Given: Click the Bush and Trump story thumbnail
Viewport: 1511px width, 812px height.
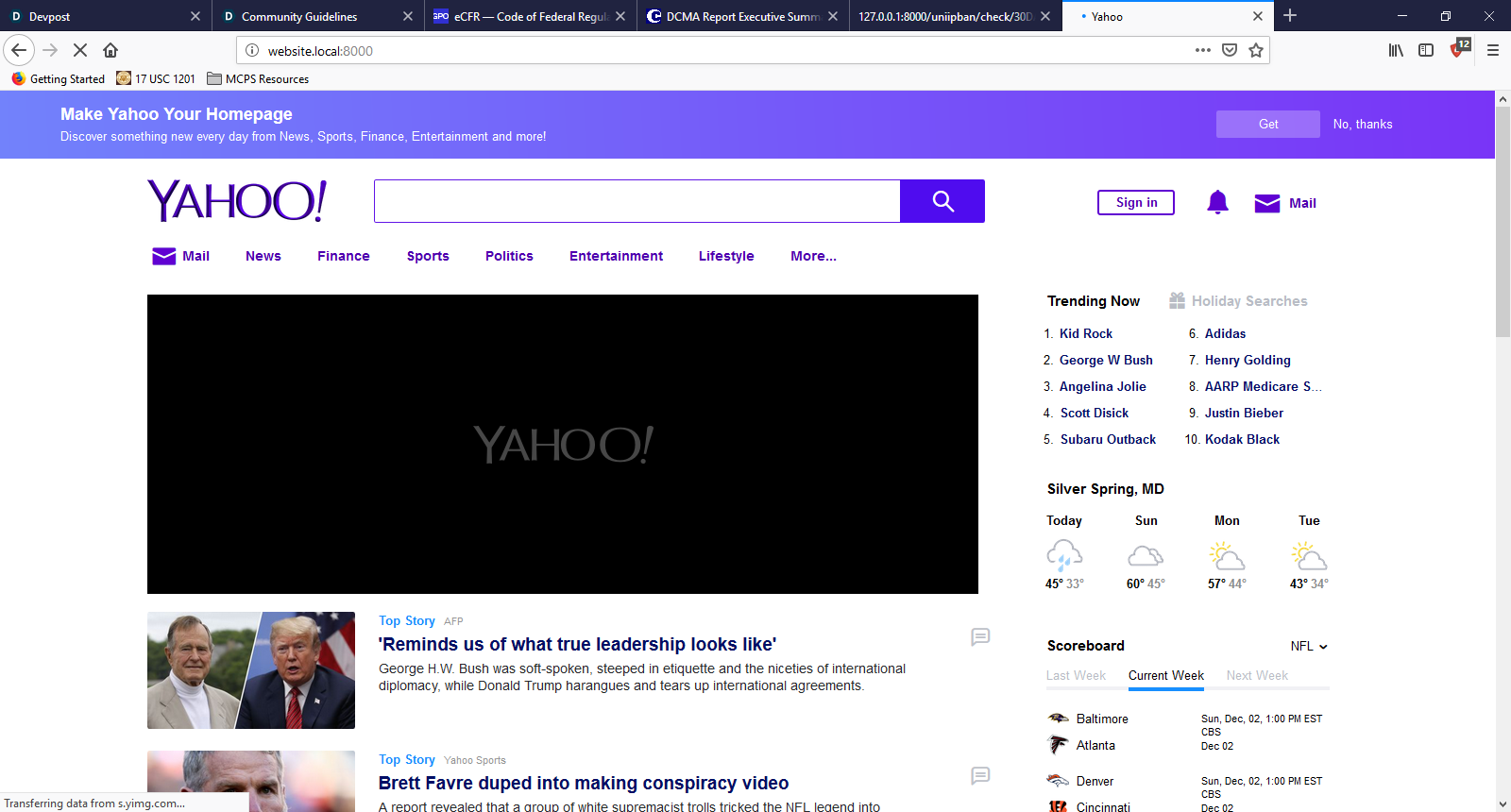Looking at the screenshot, I should [251, 670].
